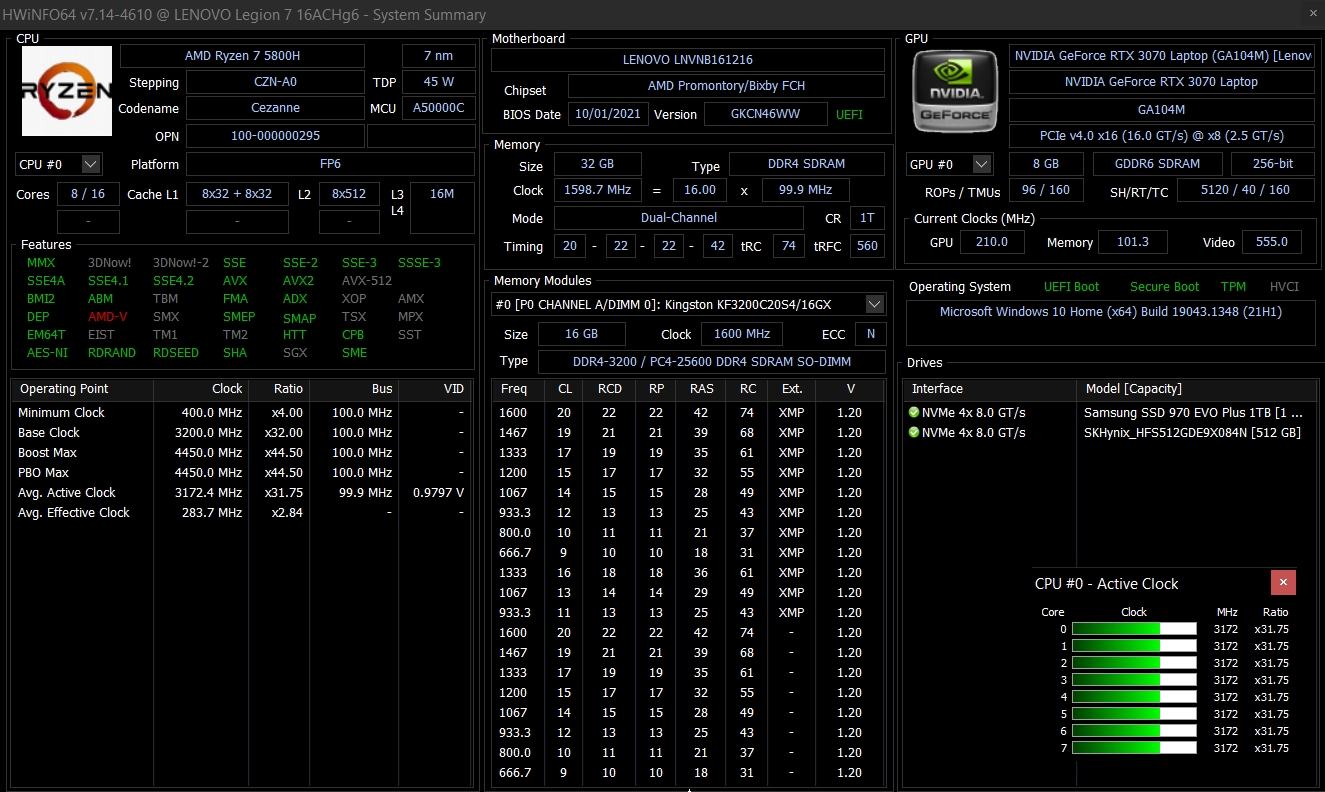Click the Operating Point column header
This screenshot has height=792, width=1325.
(x=82, y=389)
